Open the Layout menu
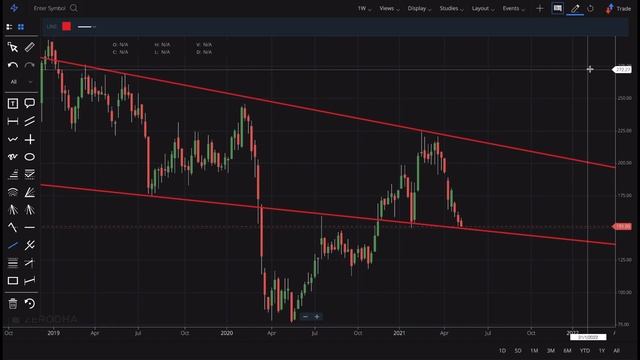Image resolution: width=640 pixels, height=360 pixels. click(482, 8)
